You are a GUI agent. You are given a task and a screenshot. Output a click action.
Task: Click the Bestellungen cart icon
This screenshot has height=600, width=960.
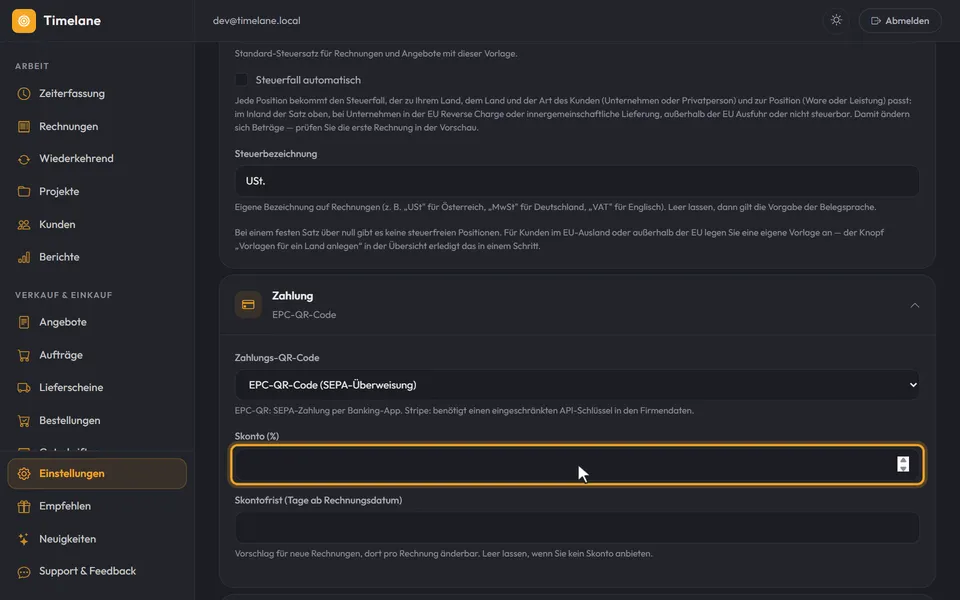pyautogui.click(x=24, y=421)
